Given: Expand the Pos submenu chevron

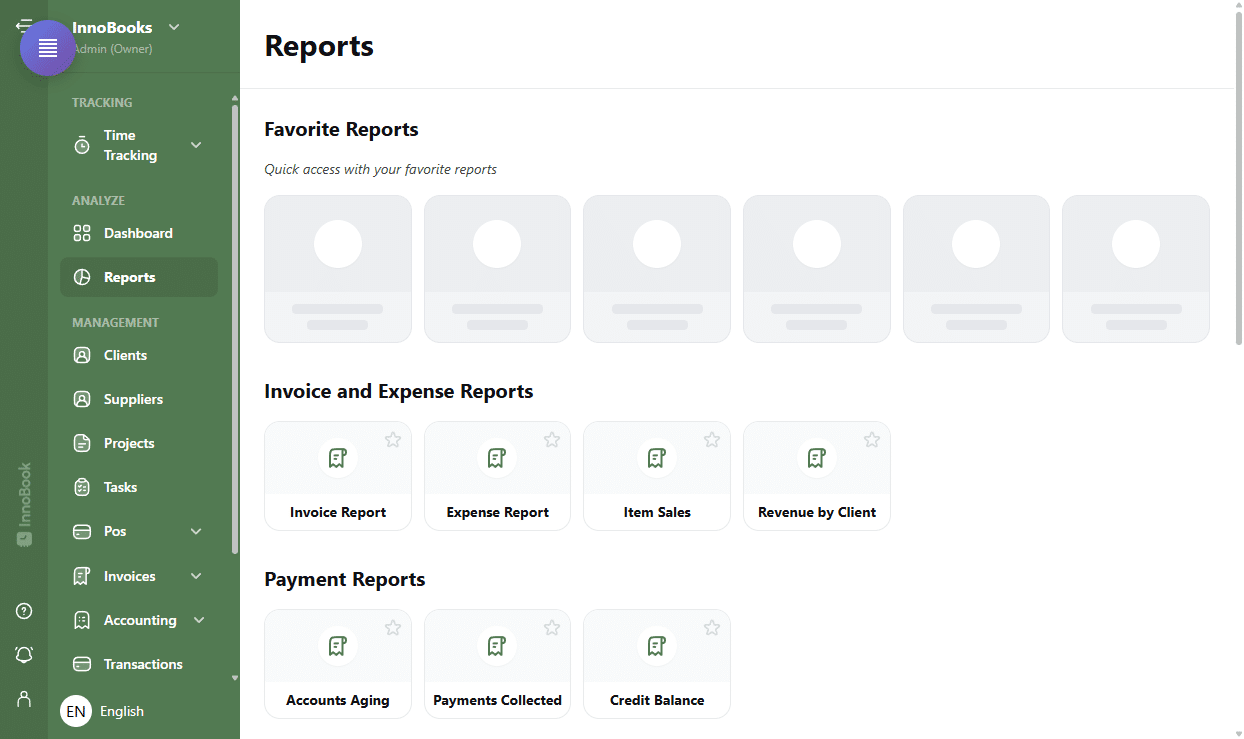Looking at the screenshot, I should (196, 531).
